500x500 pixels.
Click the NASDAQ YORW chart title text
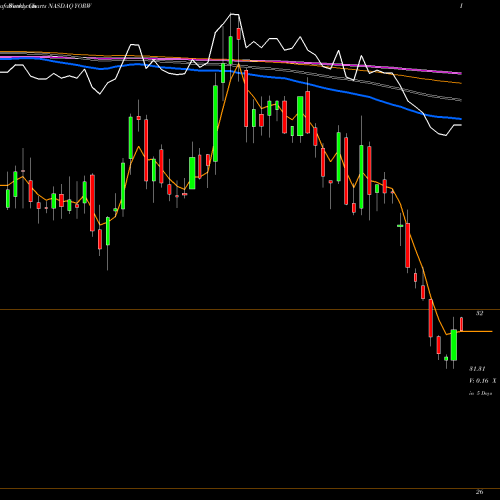click(x=70, y=6)
